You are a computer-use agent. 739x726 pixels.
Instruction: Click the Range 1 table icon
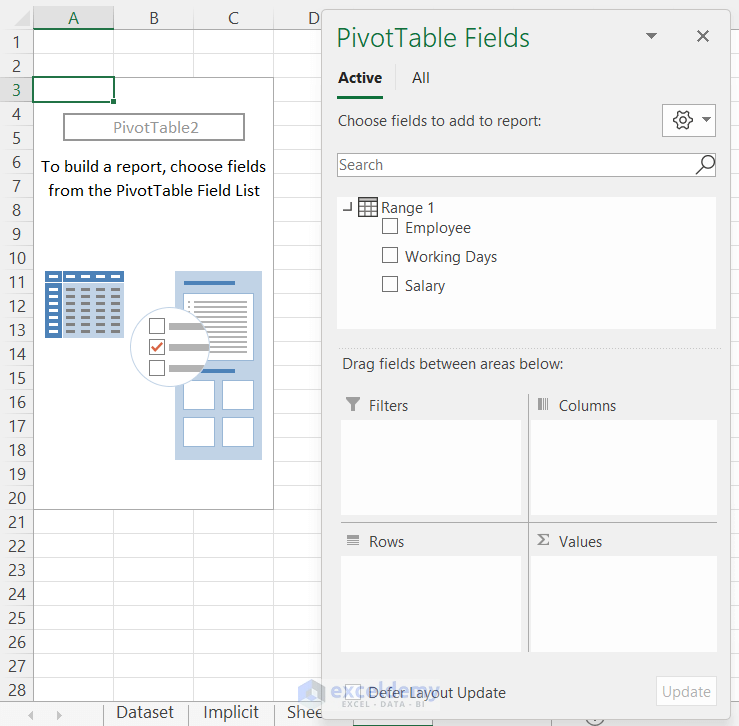click(x=367, y=208)
